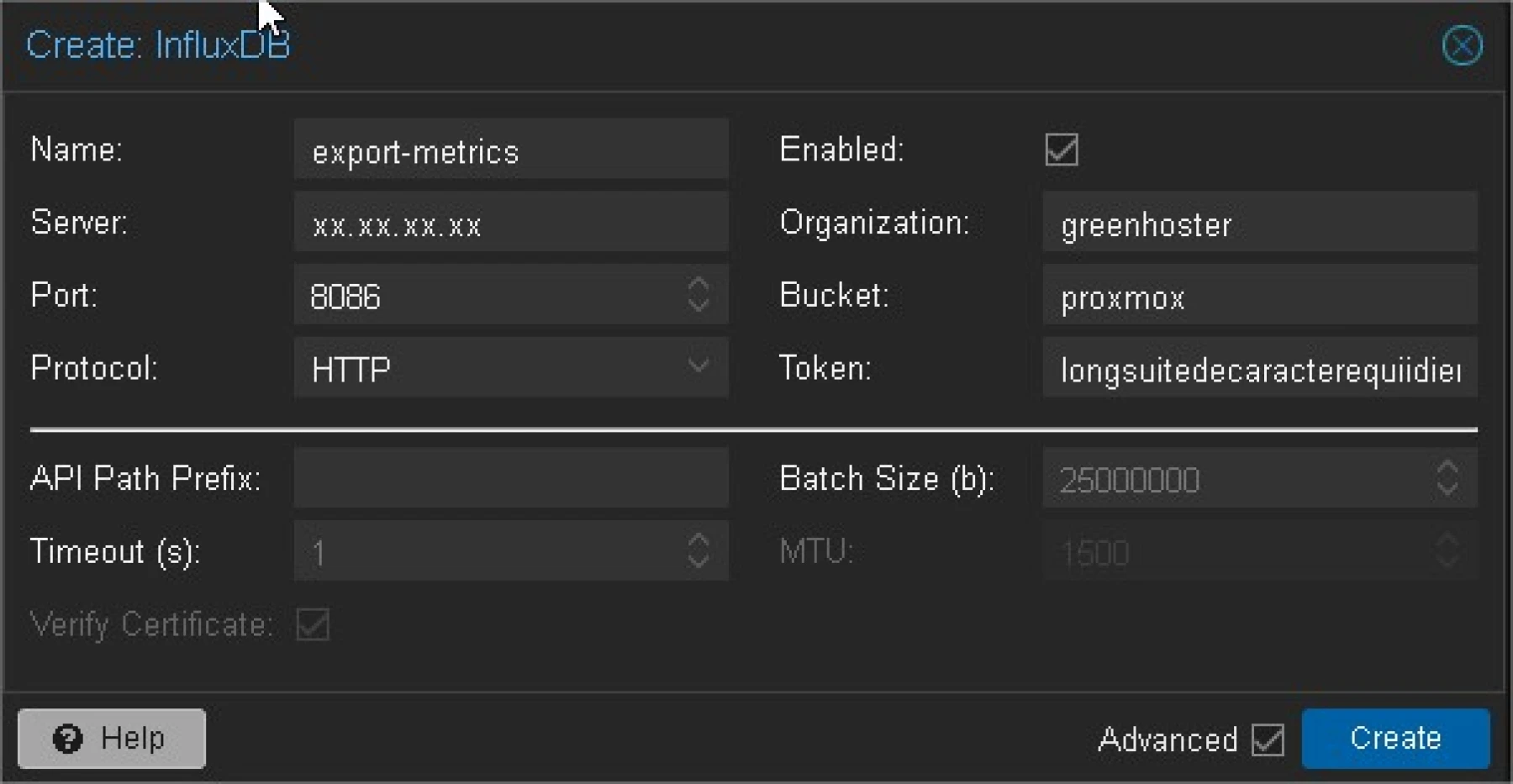The image size is (1513, 784).
Task: Click the MTU down stepper arrow
Action: (1447, 561)
